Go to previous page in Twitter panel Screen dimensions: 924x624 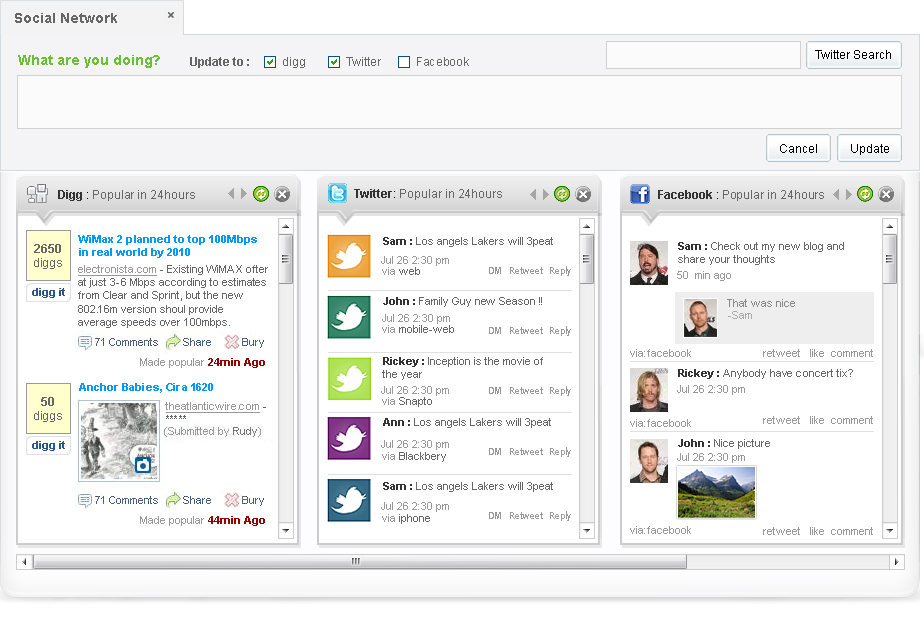click(533, 194)
